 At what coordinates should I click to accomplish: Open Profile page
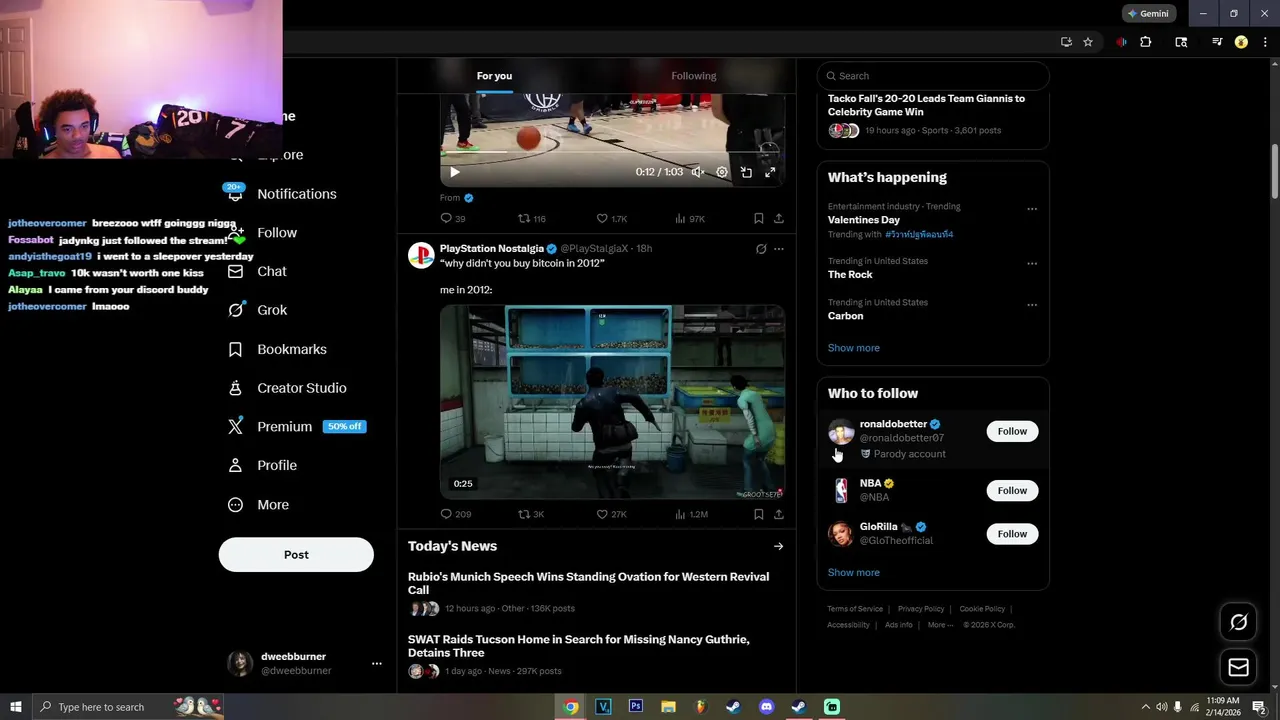pyautogui.click(x=263, y=465)
